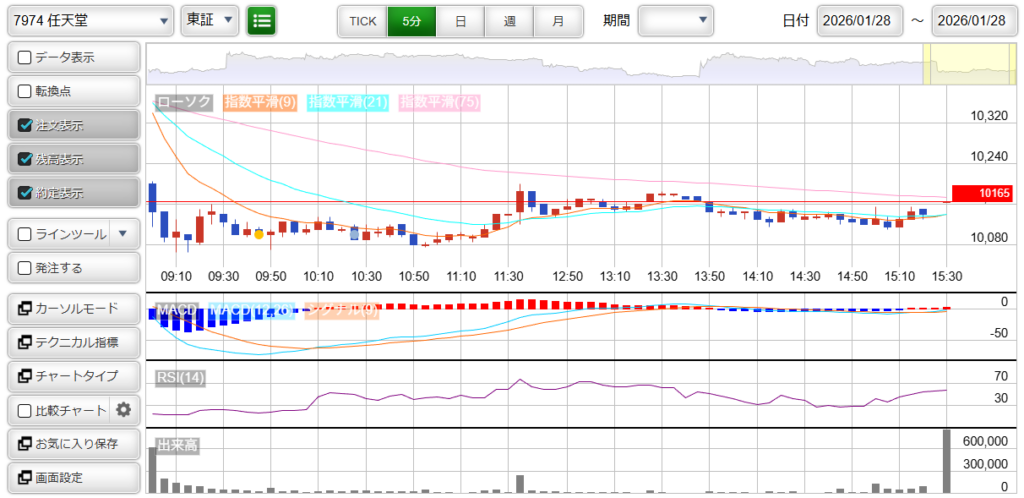Image resolution: width=1024 pixels, height=498 pixels.
Task: Click the yellow marker dot on chart
Action: tap(259, 234)
